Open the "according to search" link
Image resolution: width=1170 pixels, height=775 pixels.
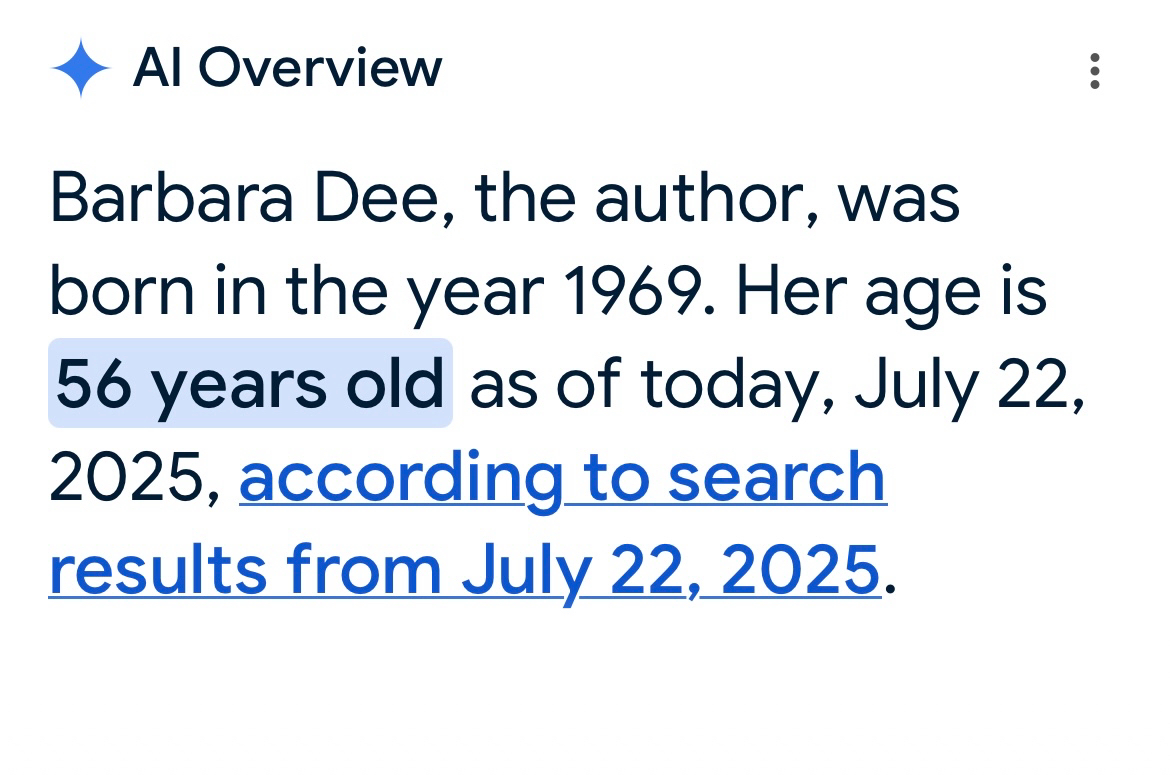(563, 478)
